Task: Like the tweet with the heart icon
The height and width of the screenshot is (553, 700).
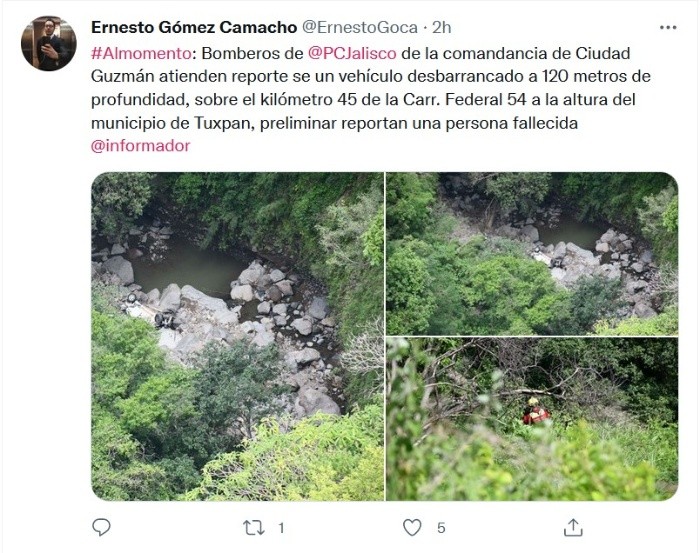Action: click(412, 526)
